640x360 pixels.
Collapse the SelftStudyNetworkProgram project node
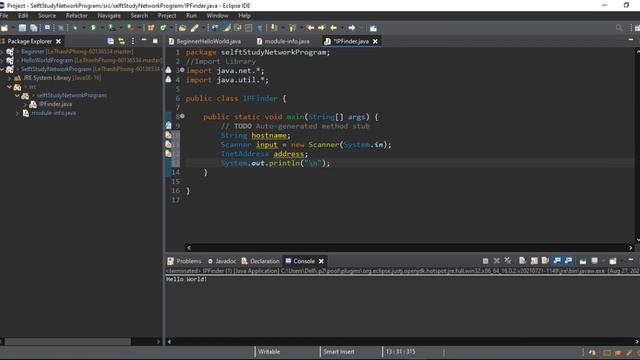(2, 69)
